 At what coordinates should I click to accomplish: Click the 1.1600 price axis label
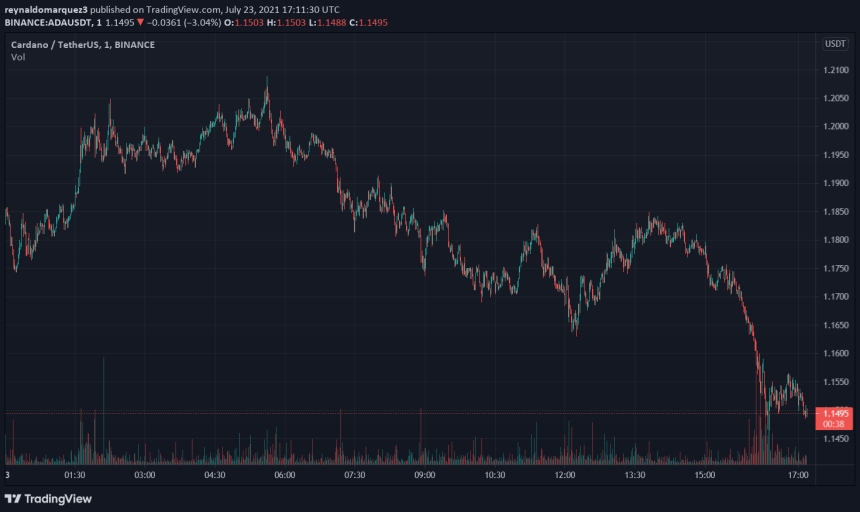tap(836, 354)
